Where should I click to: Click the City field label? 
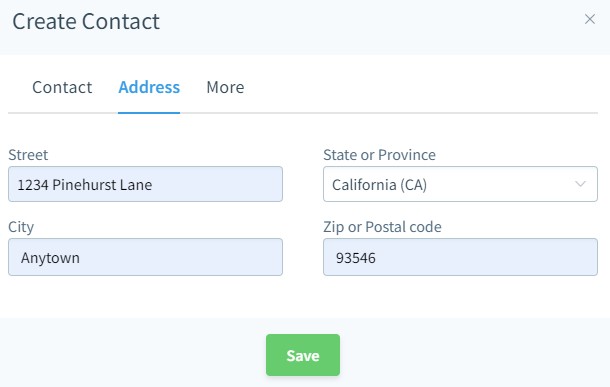pyautogui.click(x=21, y=227)
